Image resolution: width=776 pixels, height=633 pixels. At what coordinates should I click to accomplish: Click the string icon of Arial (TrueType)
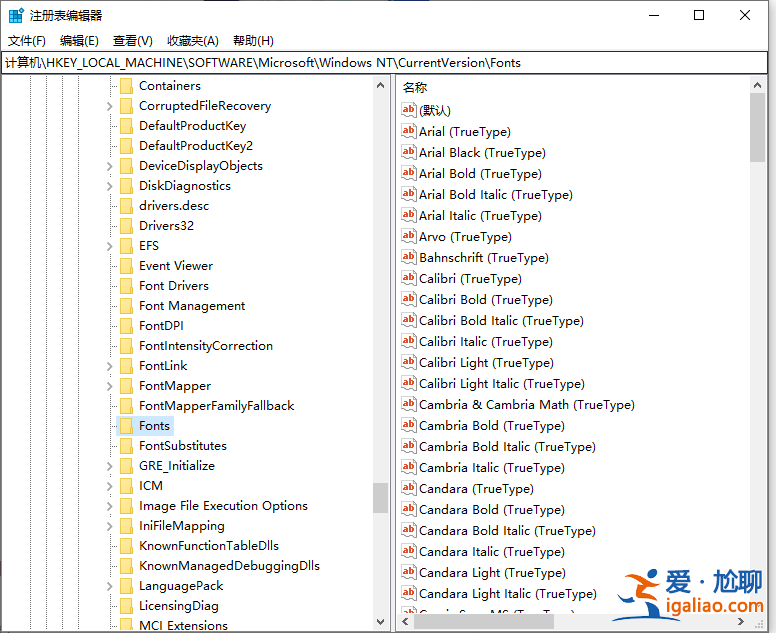(x=408, y=131)
